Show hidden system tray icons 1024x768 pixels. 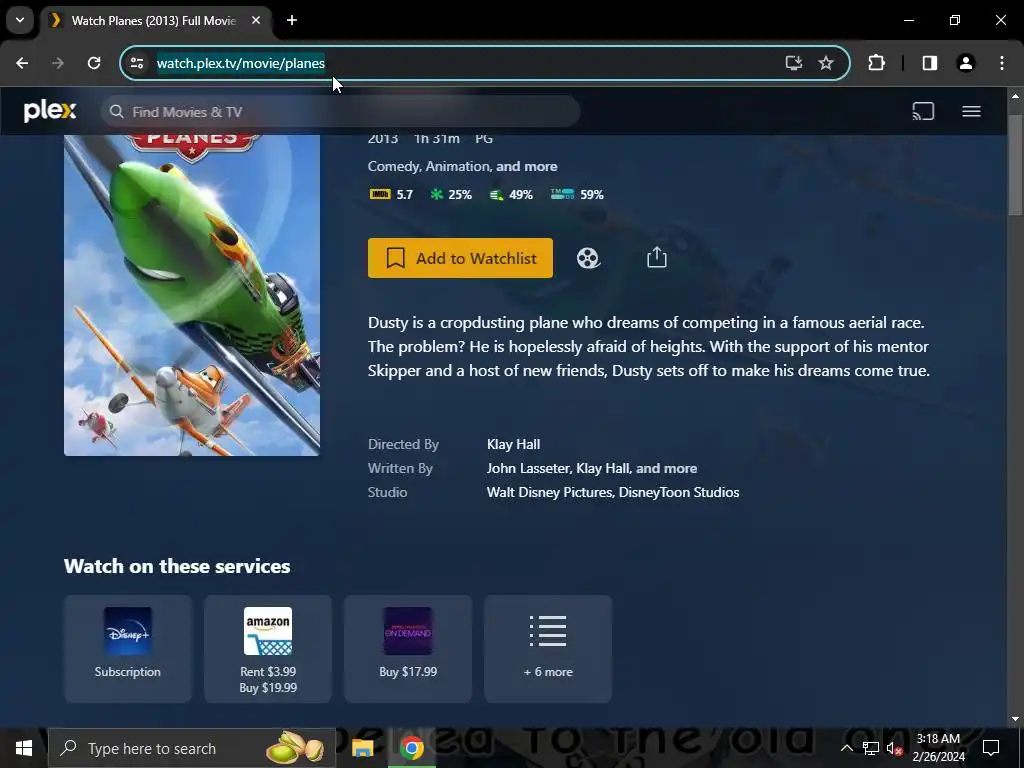tap(846, 748)
